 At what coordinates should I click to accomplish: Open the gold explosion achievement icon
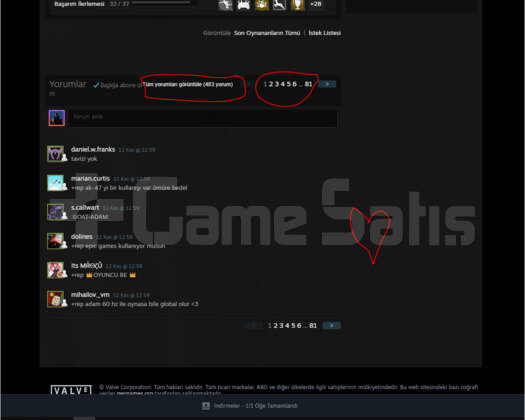point(261,5)
